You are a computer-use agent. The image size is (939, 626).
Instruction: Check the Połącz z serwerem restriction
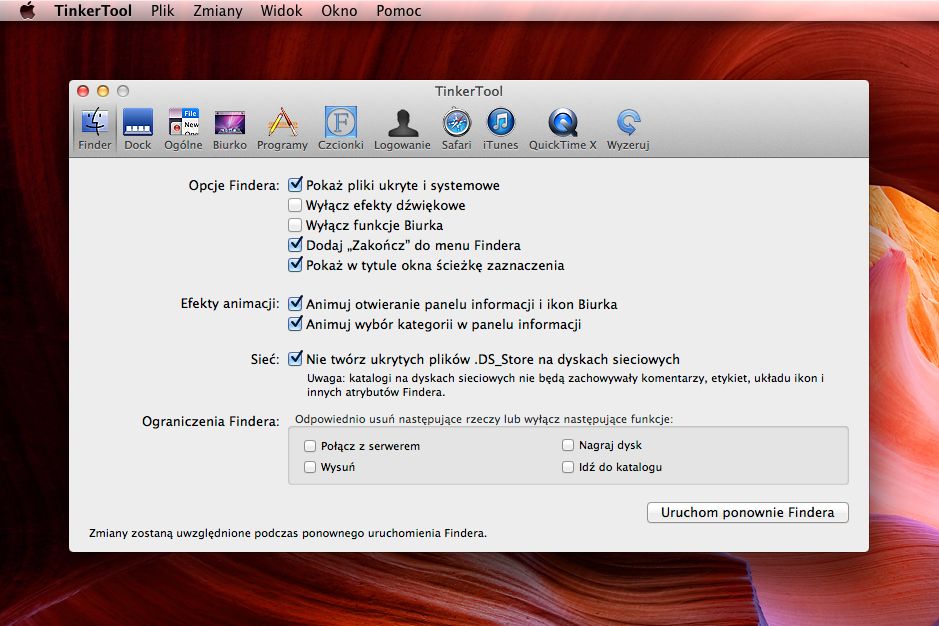pyautogui.click(x=310, y=446)
